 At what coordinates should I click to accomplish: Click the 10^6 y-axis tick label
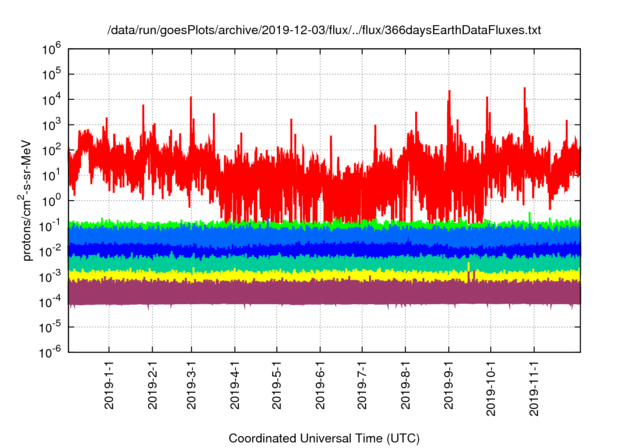[51, 49]
